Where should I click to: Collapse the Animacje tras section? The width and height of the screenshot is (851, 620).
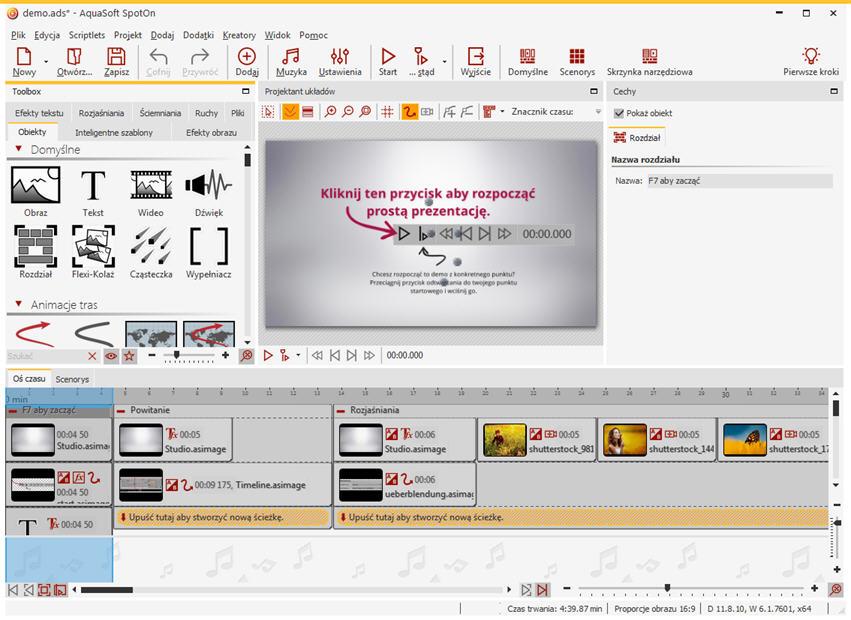pos(18,304)
